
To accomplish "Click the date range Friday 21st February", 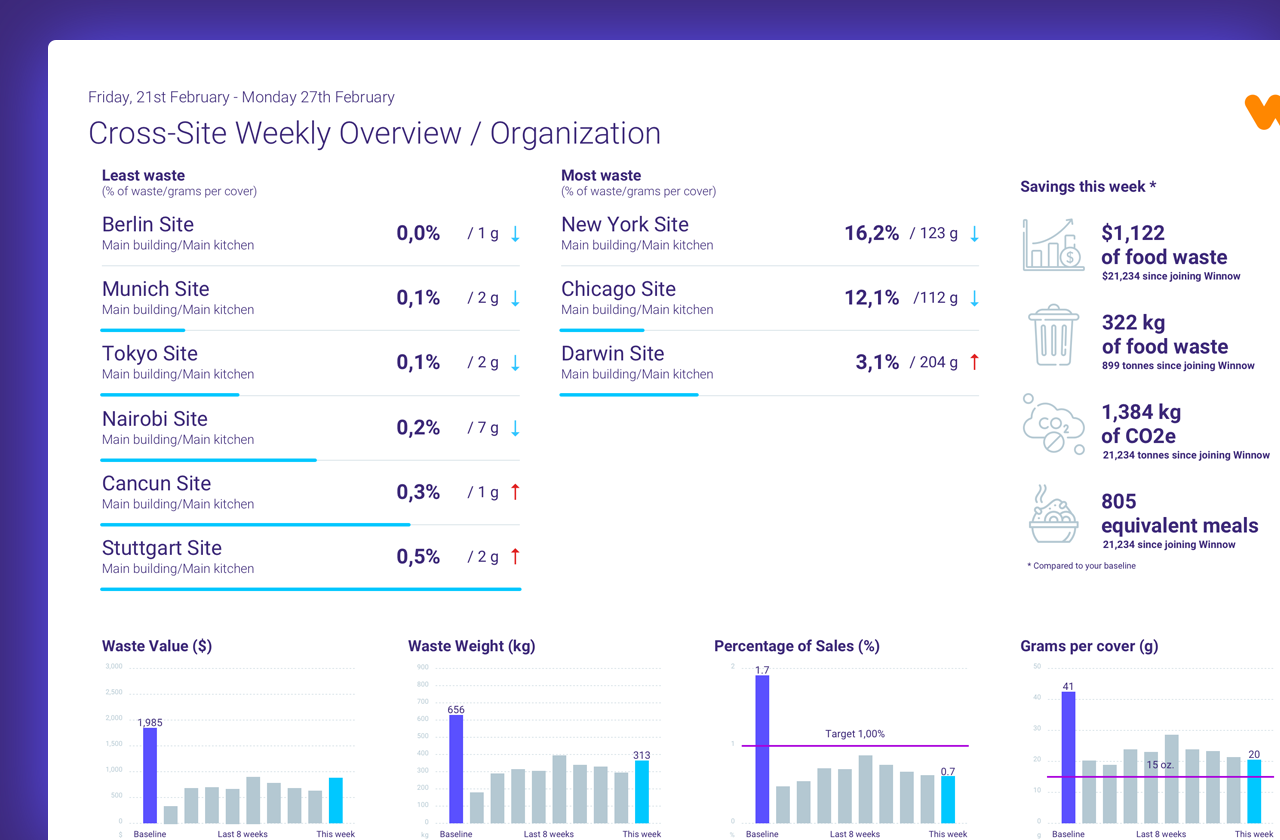I will point(241,97).
